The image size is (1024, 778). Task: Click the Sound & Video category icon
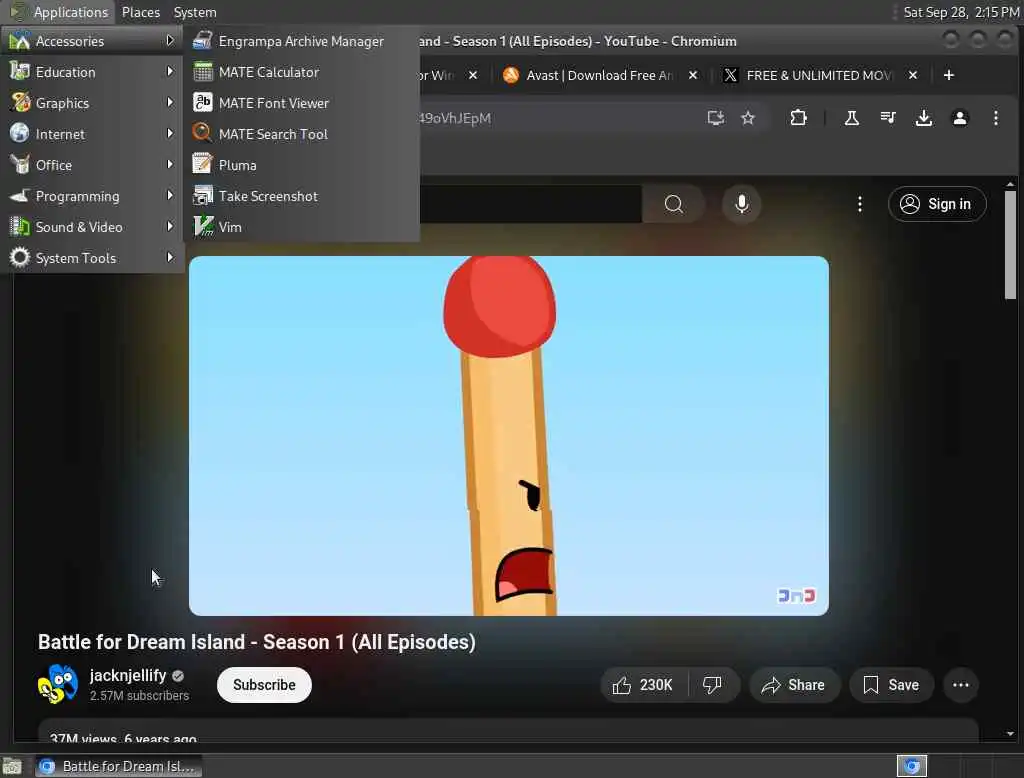[x=20, y=227]
